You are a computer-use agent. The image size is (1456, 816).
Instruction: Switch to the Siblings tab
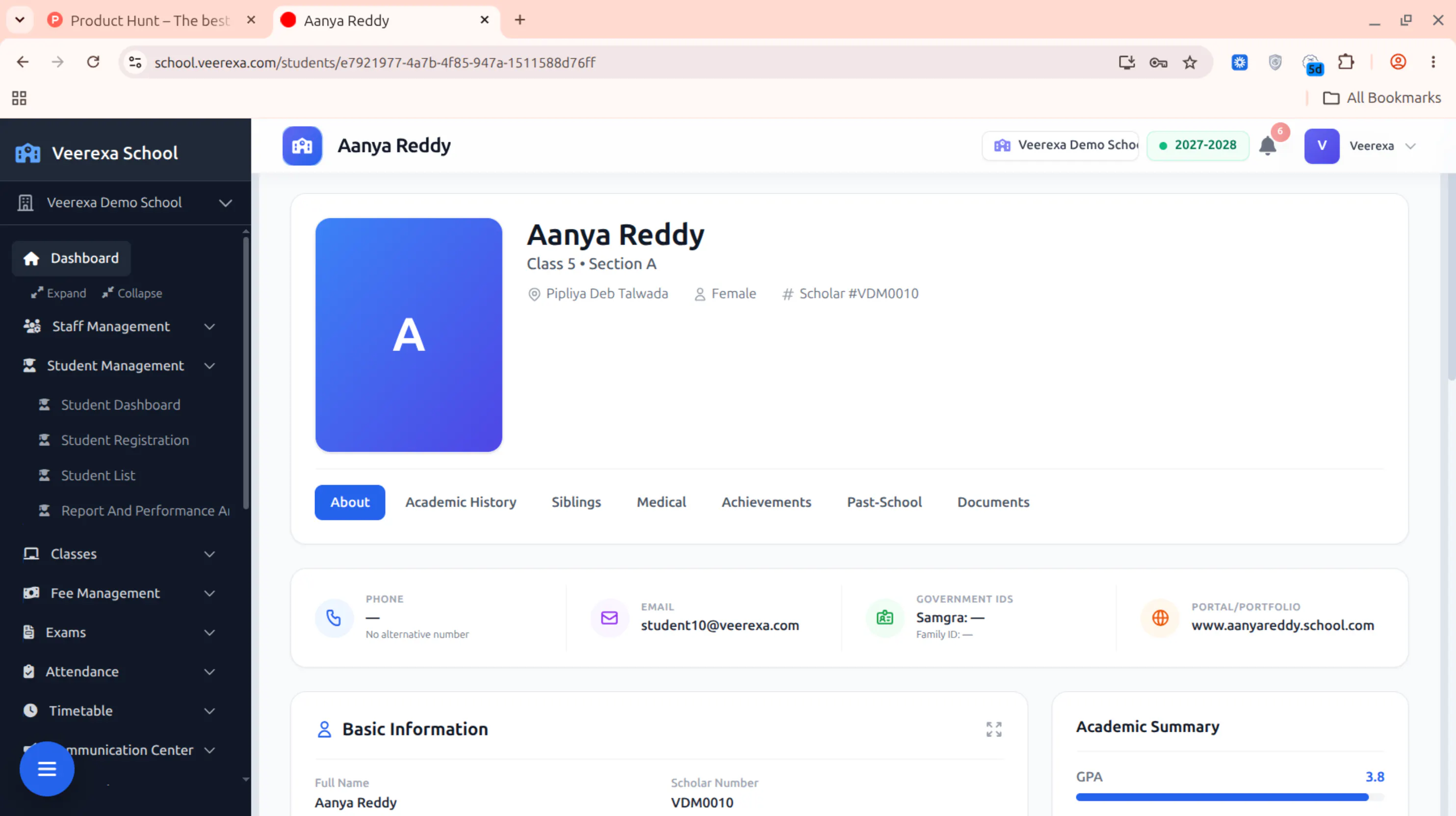576,502
